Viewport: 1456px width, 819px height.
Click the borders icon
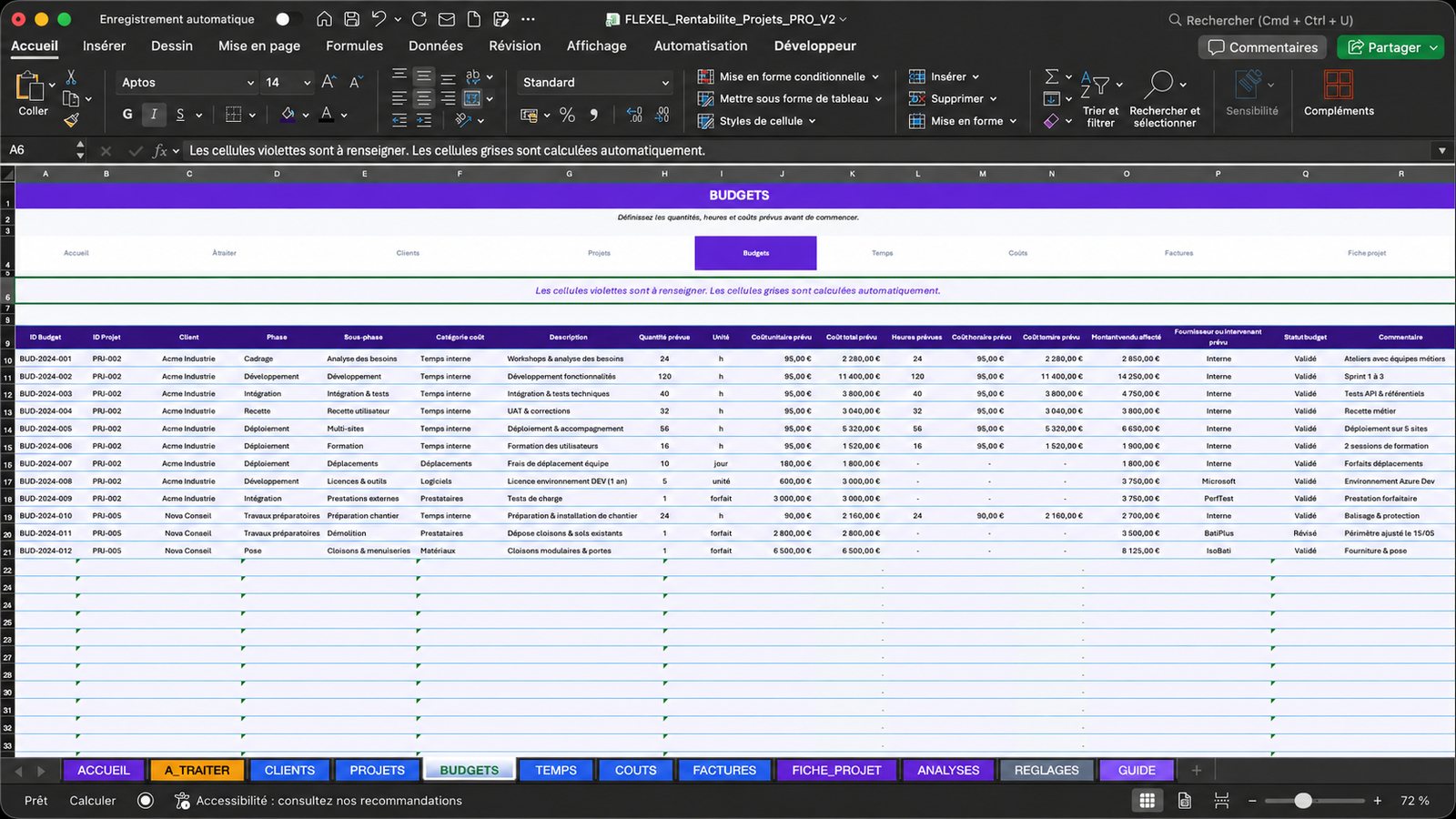[x=234, y=115]
